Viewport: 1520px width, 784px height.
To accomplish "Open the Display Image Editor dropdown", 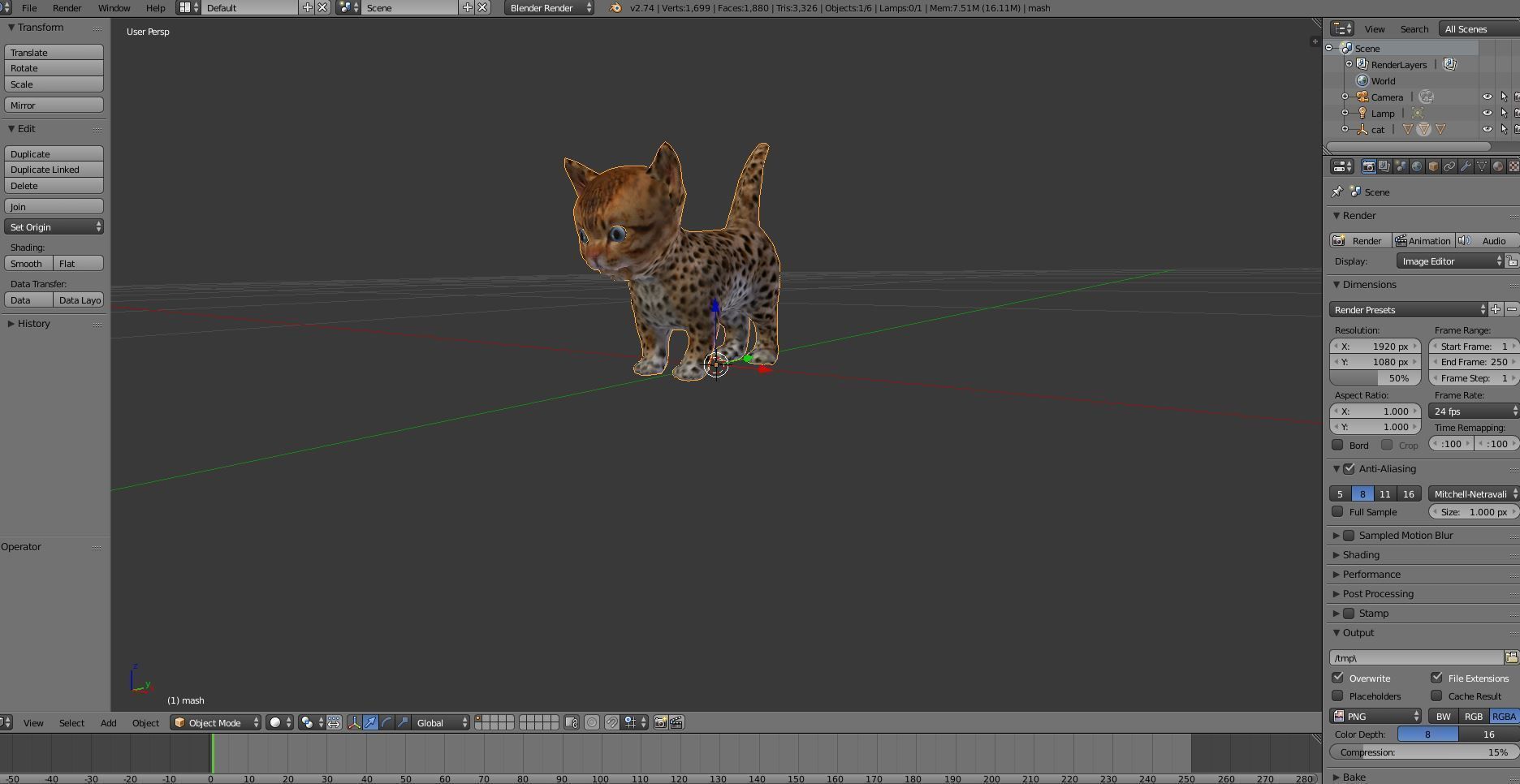I will click(x=1451, y=261).
